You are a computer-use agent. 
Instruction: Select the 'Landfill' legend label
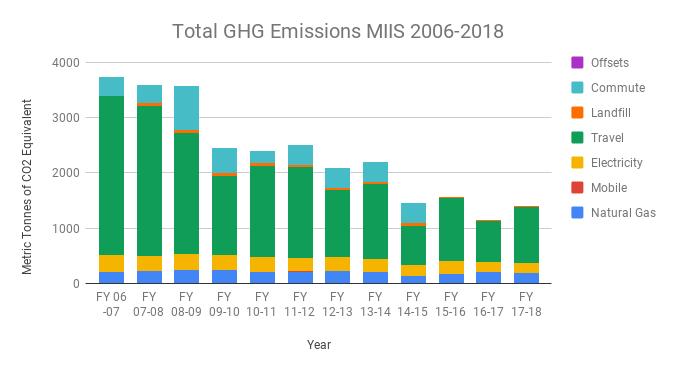tap(610, 113)
